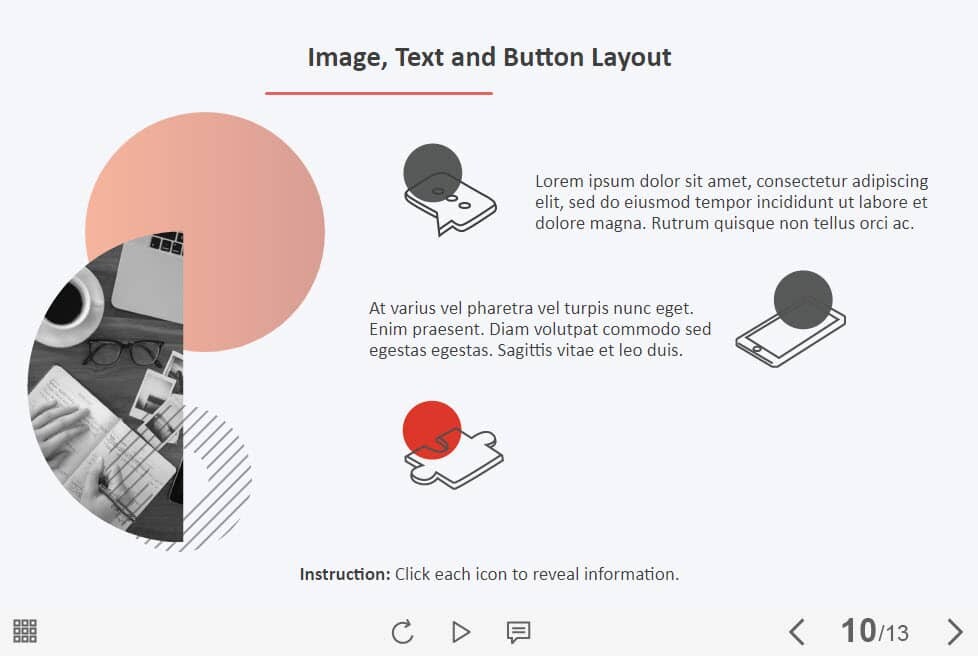Image resolution: width=978 pixels, height=656 pixels.
Task: Click the red underline beneath the title
Action: [378, 93]
